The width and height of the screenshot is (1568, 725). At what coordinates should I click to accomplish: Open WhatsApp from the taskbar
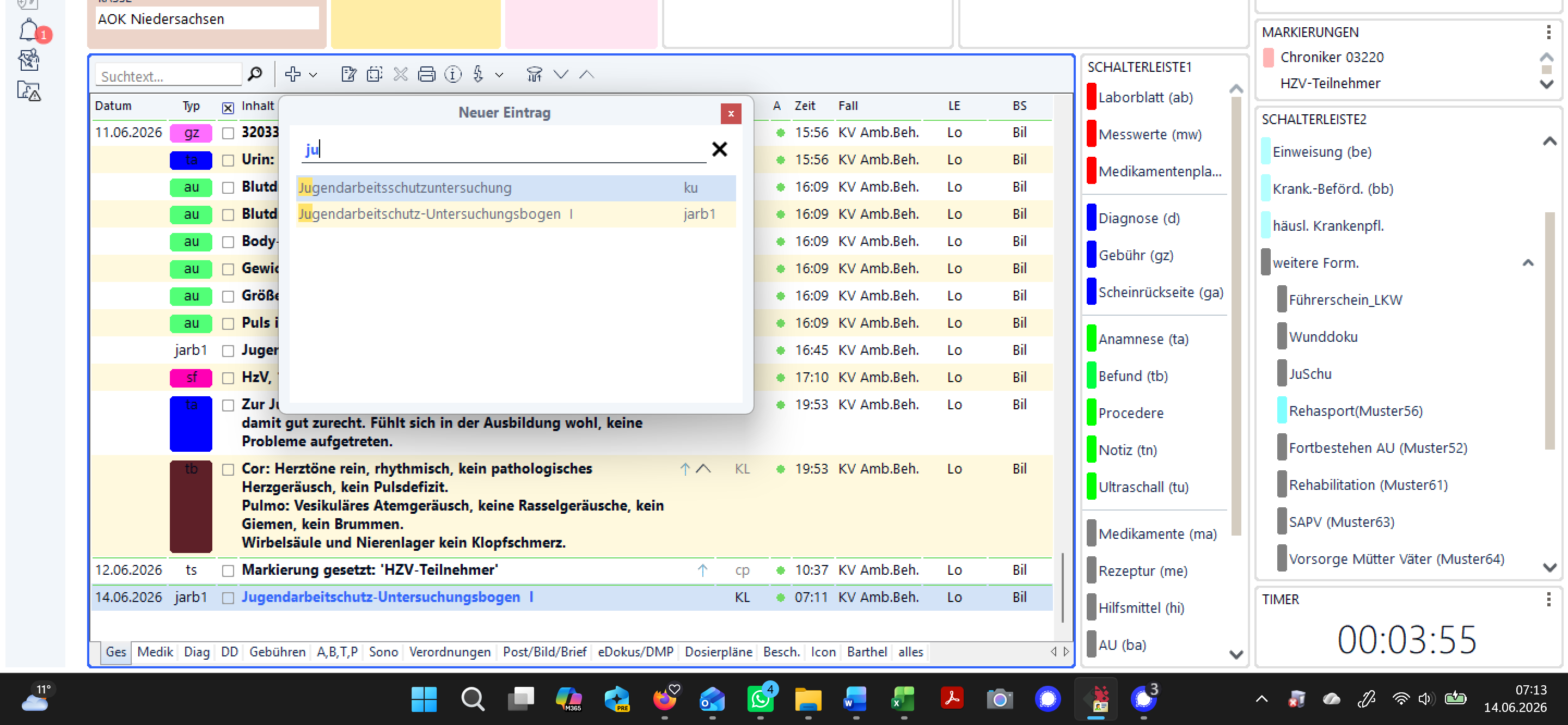[x=760, y=699]
